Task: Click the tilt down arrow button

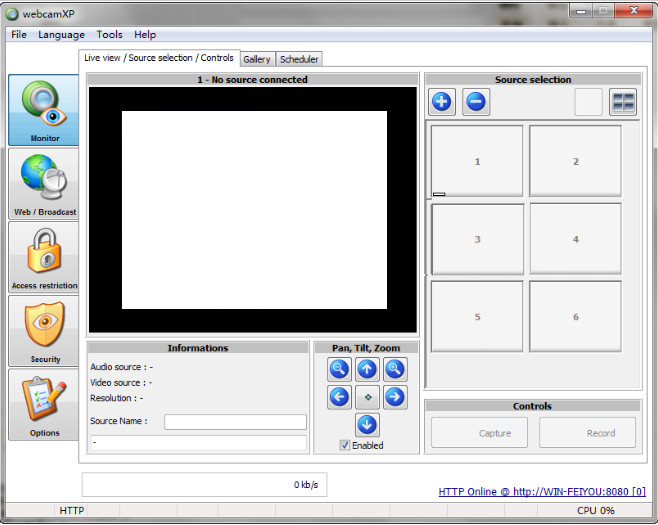Action: [x=367, y=425]
